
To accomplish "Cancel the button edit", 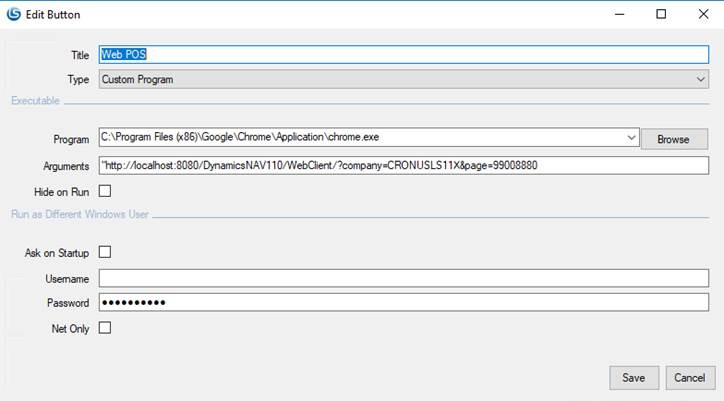I will (690, 377).
